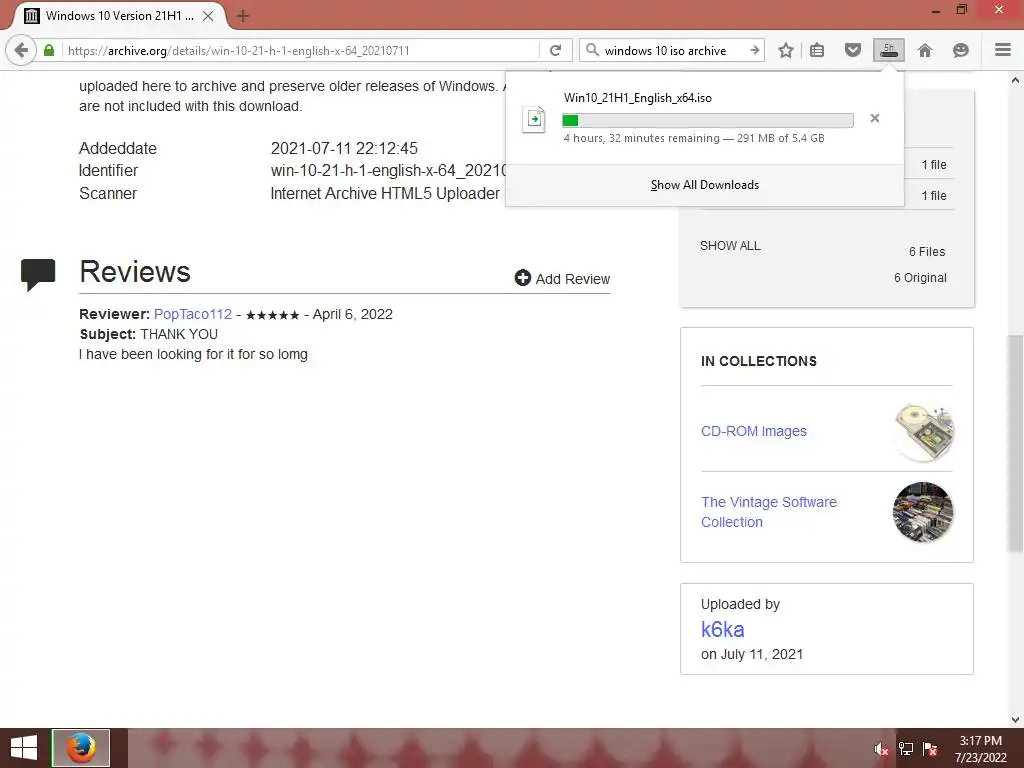1024x768 pixels.
Task: Click the 6 Files count
Action: (x=927, y=251)
